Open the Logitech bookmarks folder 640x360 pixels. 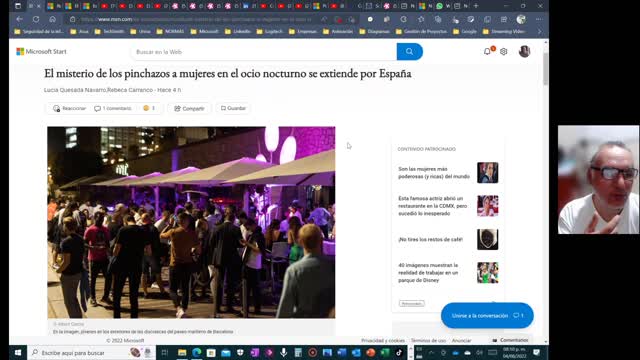[x=270, y=31]
